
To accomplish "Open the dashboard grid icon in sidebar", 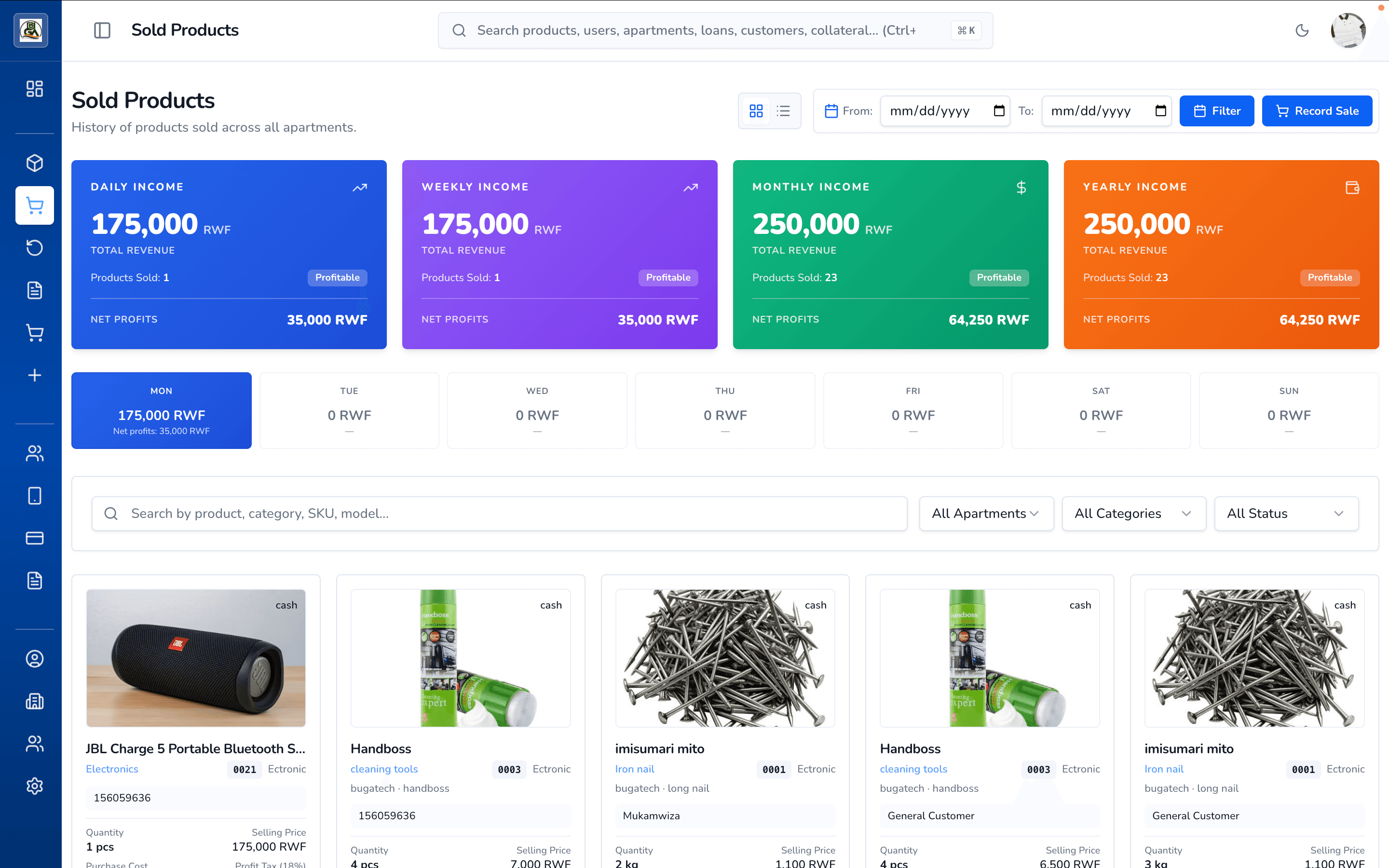I will (x=34, y=89).
